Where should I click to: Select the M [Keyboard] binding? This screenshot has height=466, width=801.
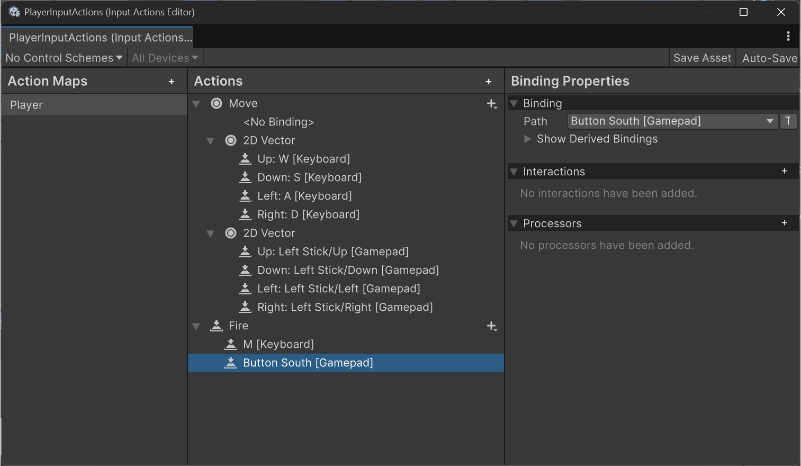(x=278, y=345)
